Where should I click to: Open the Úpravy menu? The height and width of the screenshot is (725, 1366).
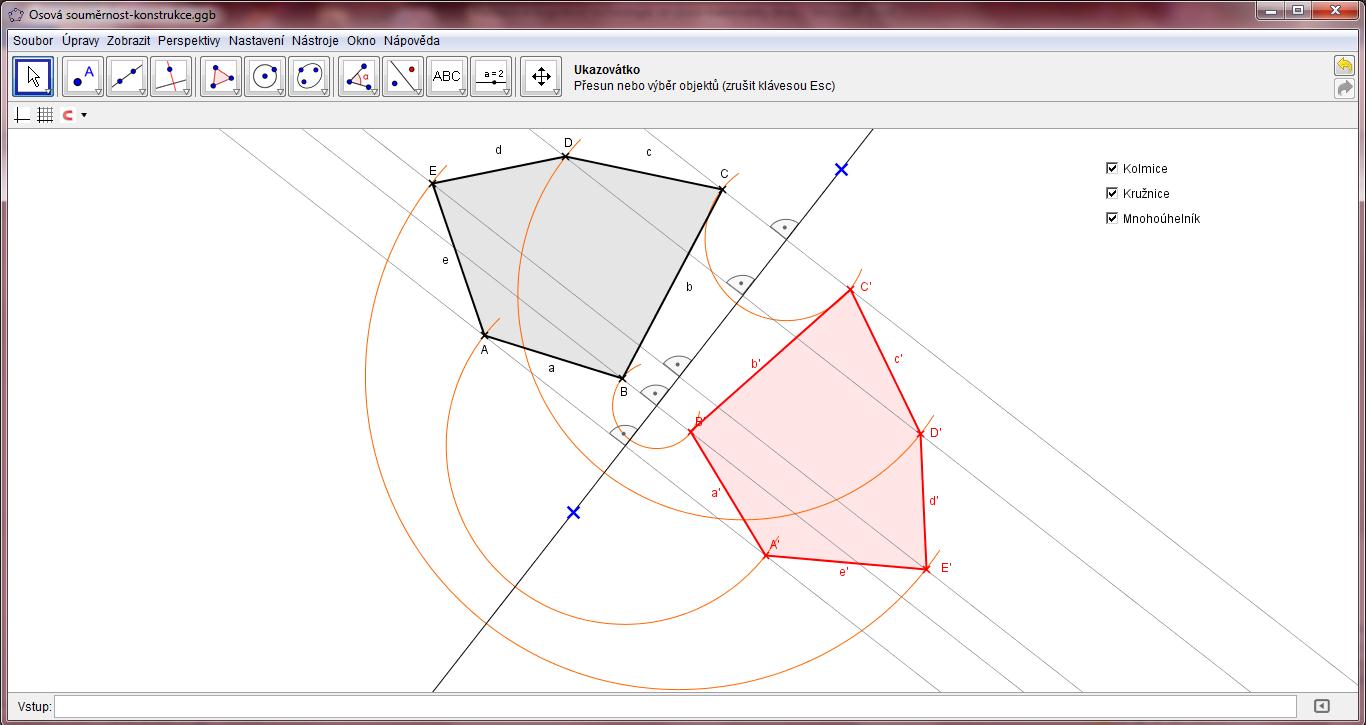pos(80,41)
